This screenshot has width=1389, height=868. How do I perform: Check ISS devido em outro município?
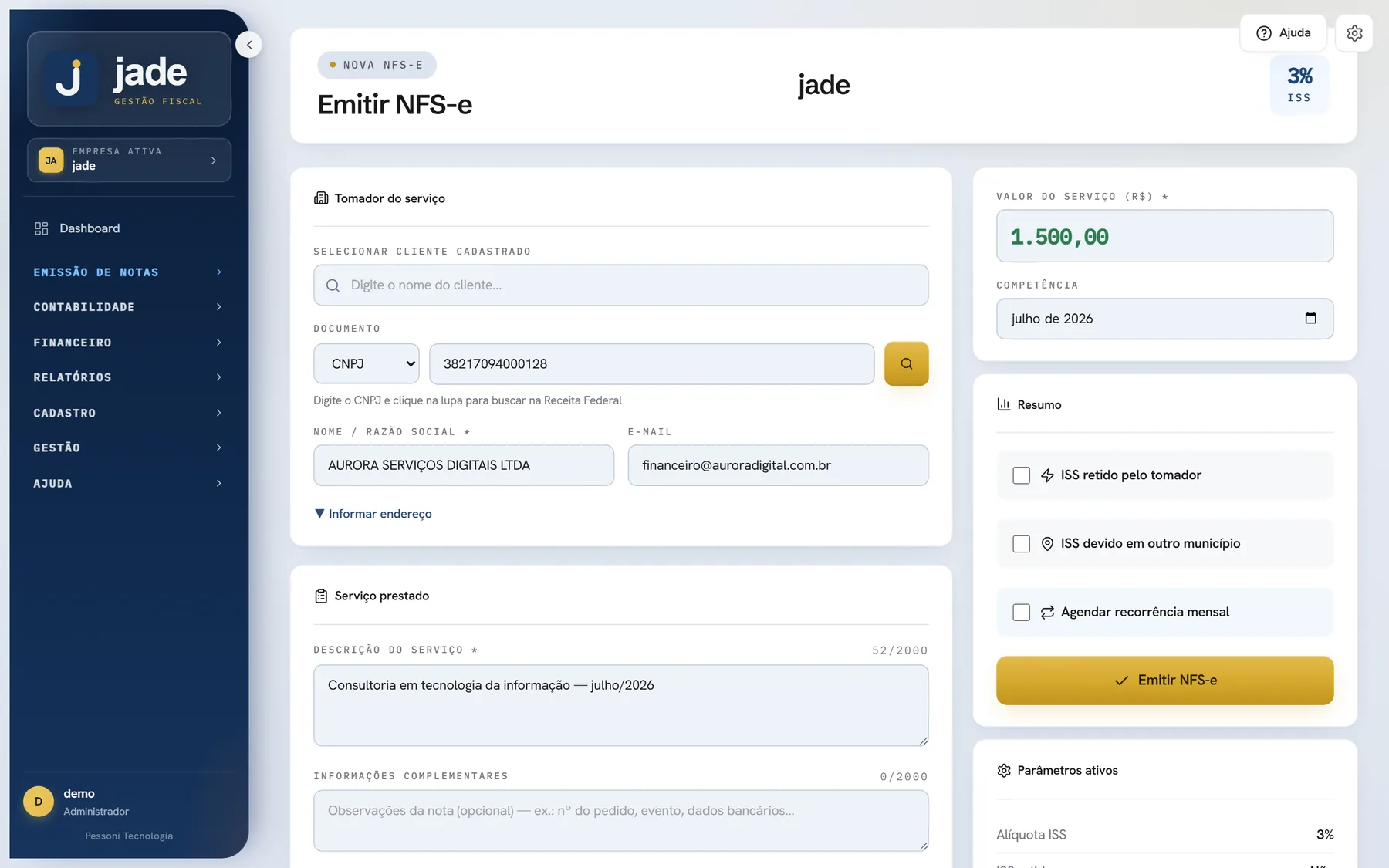(1021, 544)
